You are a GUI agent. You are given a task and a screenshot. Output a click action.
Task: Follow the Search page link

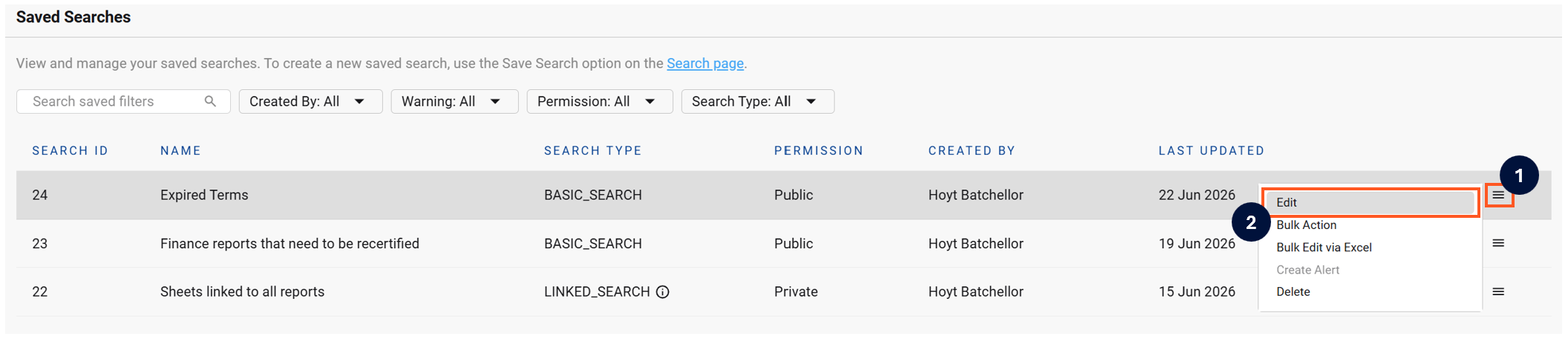point(705,63)
